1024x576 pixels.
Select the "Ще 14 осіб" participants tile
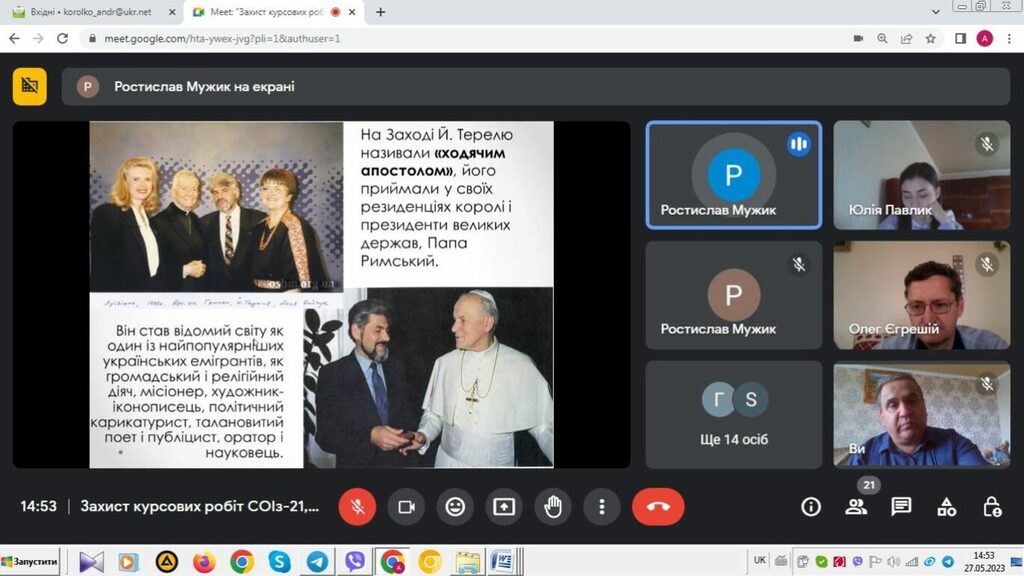point(734,413)
